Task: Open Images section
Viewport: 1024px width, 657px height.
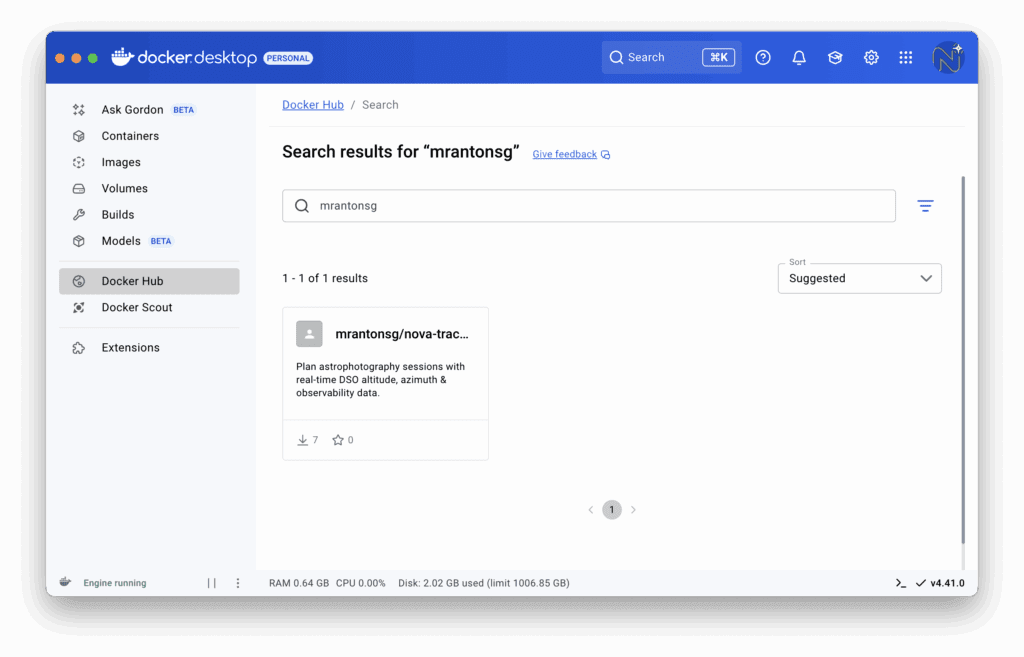Action: [x=149, y=162]
